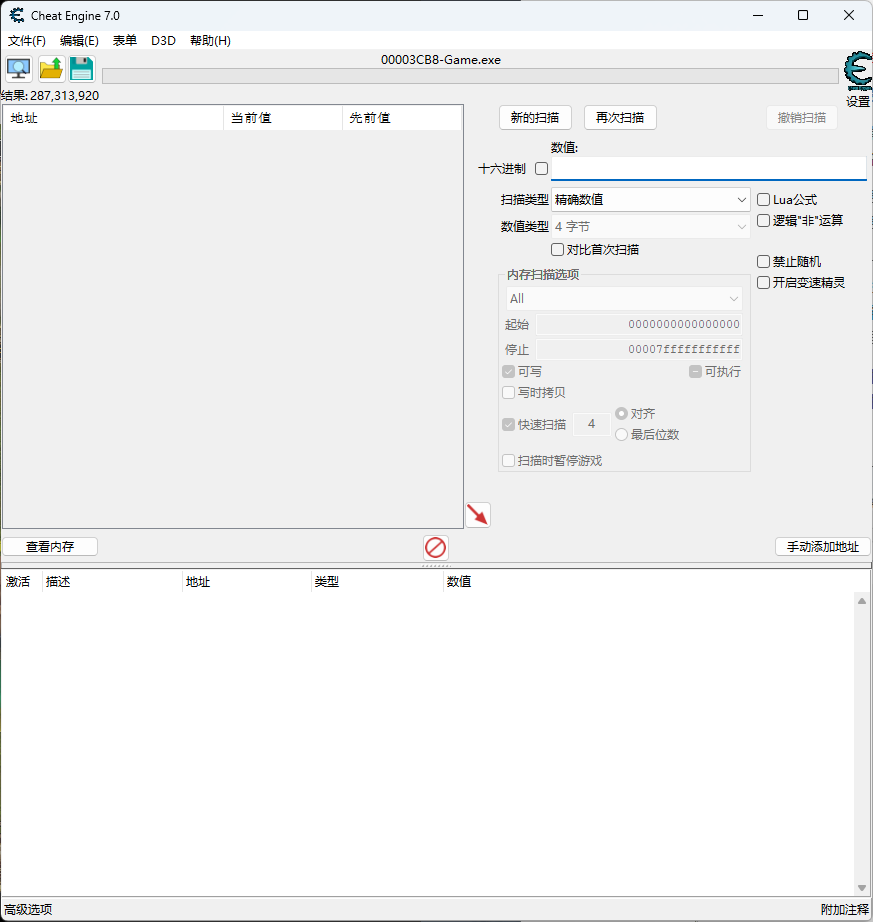Image resolution: width=873 pixels, height=922 pixels.
Task: Click the 当前值 column header
Action: click(x=283, y=118)
